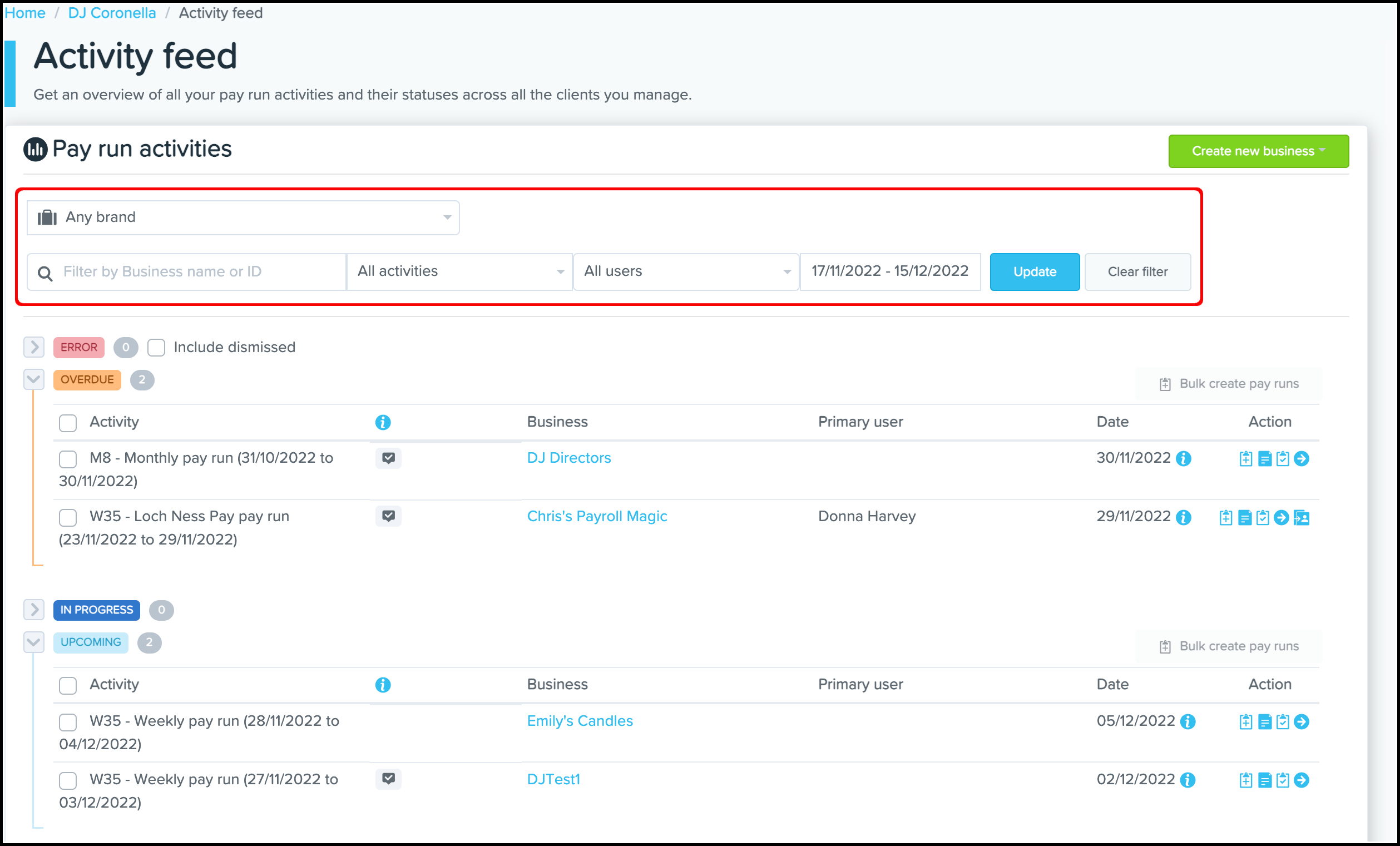Image resolution: width=1400 pixels, height=846 pixels.
Task: Click the IN PROGRESS status badge
Action: click(97, 610)
